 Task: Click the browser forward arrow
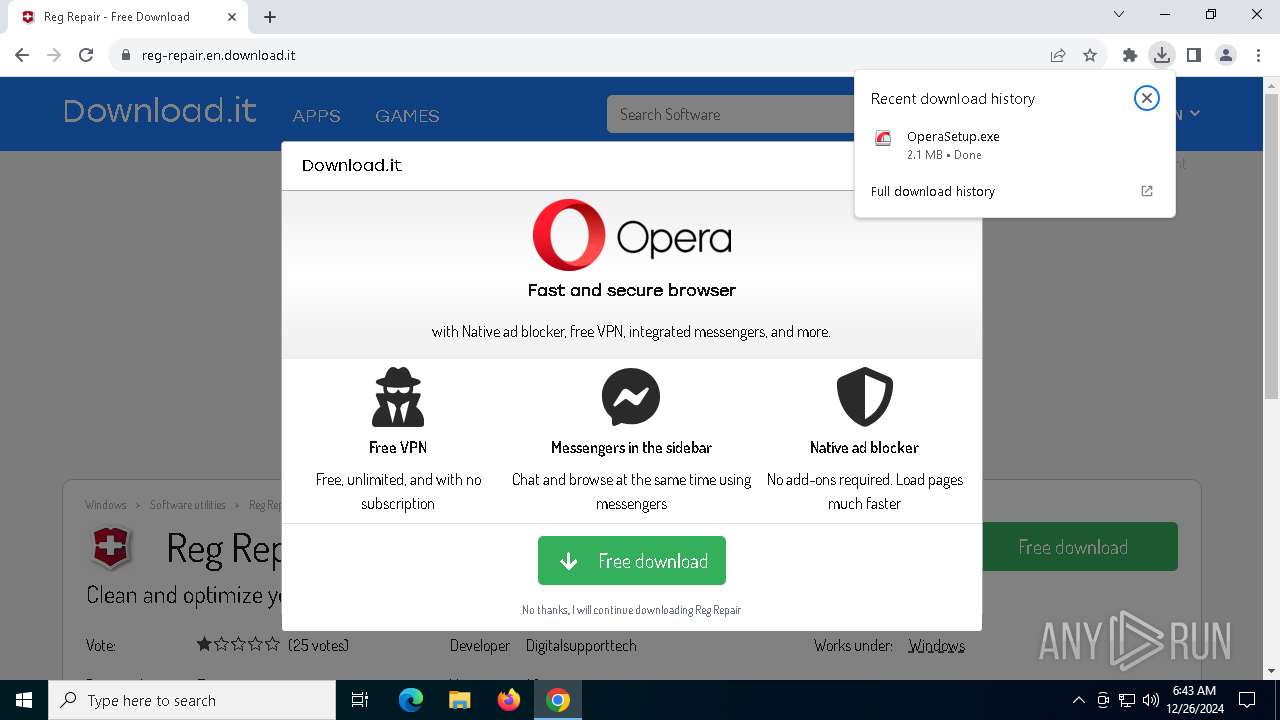tap(54, 55)
